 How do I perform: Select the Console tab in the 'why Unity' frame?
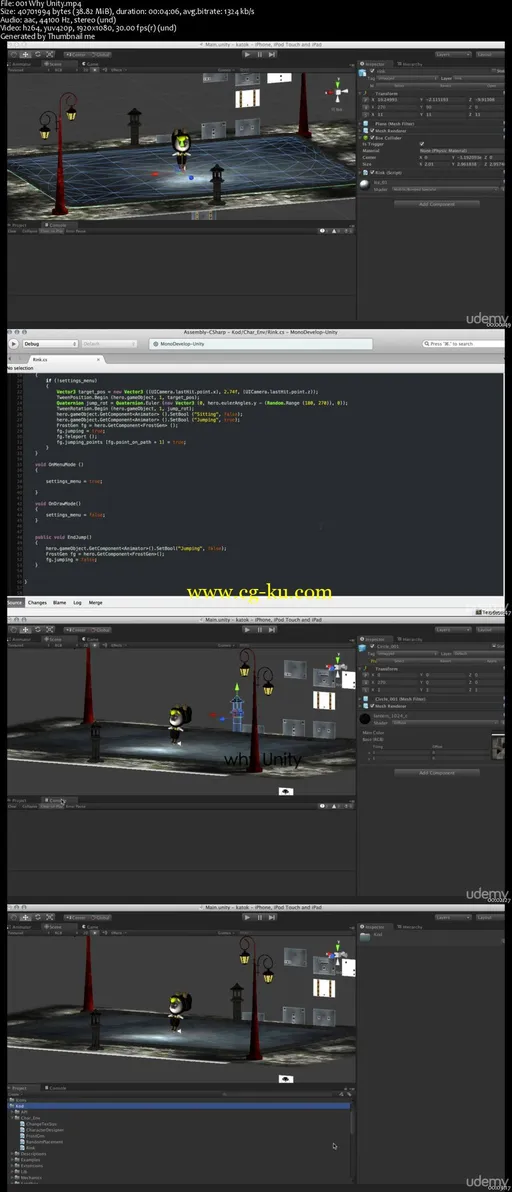(57, 800)
